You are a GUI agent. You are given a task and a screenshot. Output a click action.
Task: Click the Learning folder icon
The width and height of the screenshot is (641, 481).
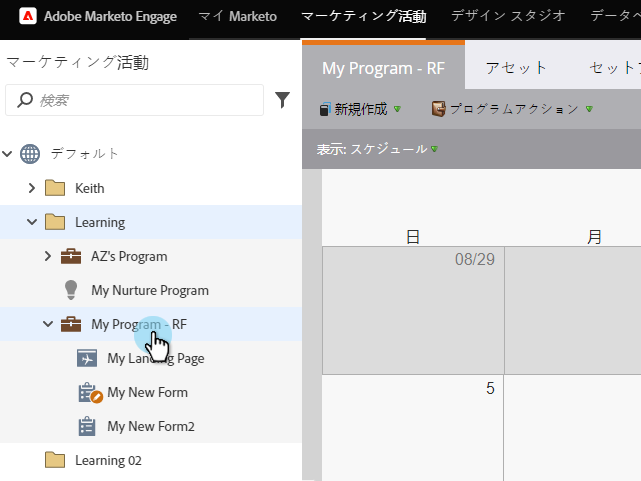tap(55, 222)
